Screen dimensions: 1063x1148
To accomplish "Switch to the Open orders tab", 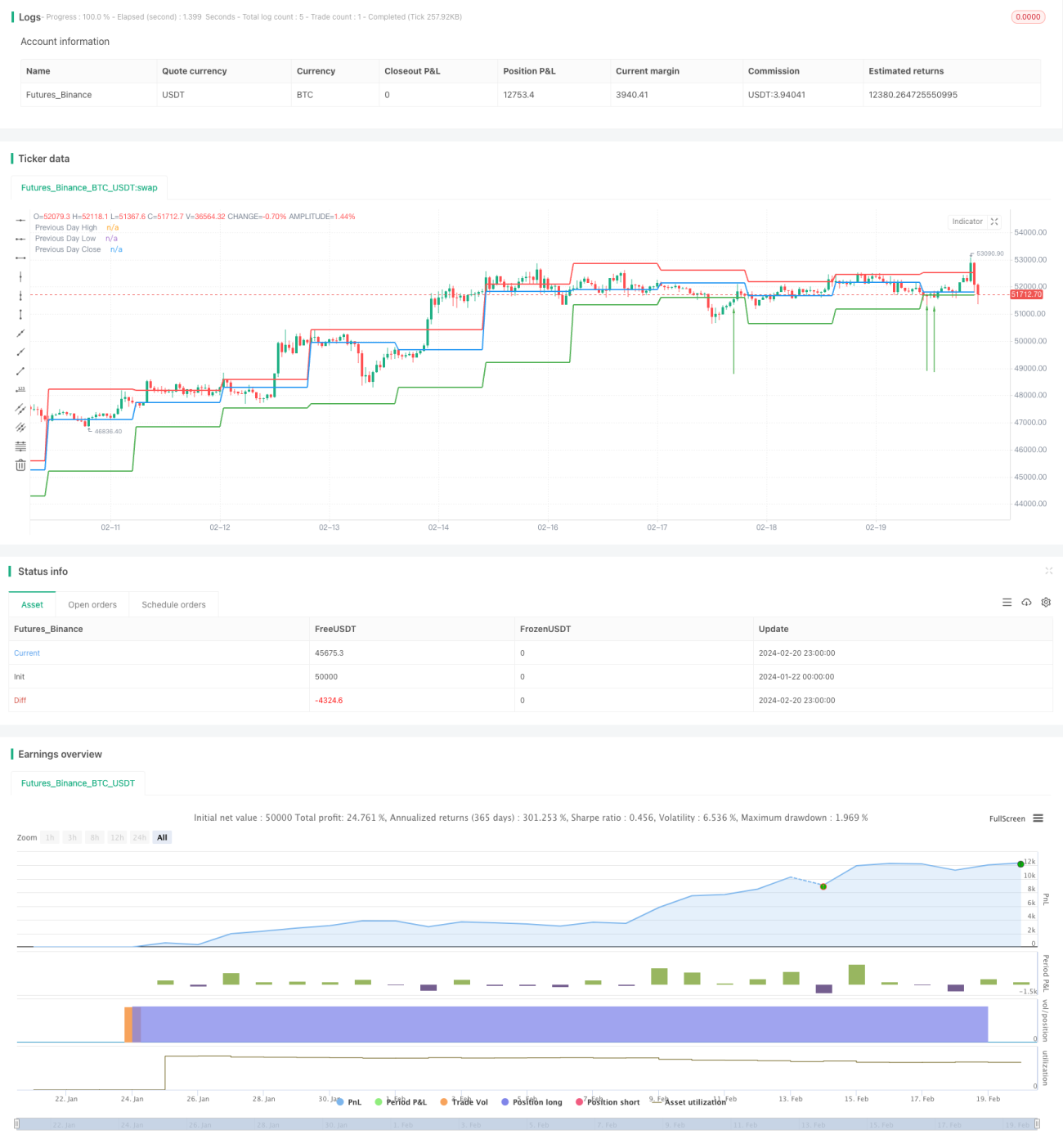I will (92, 605).
